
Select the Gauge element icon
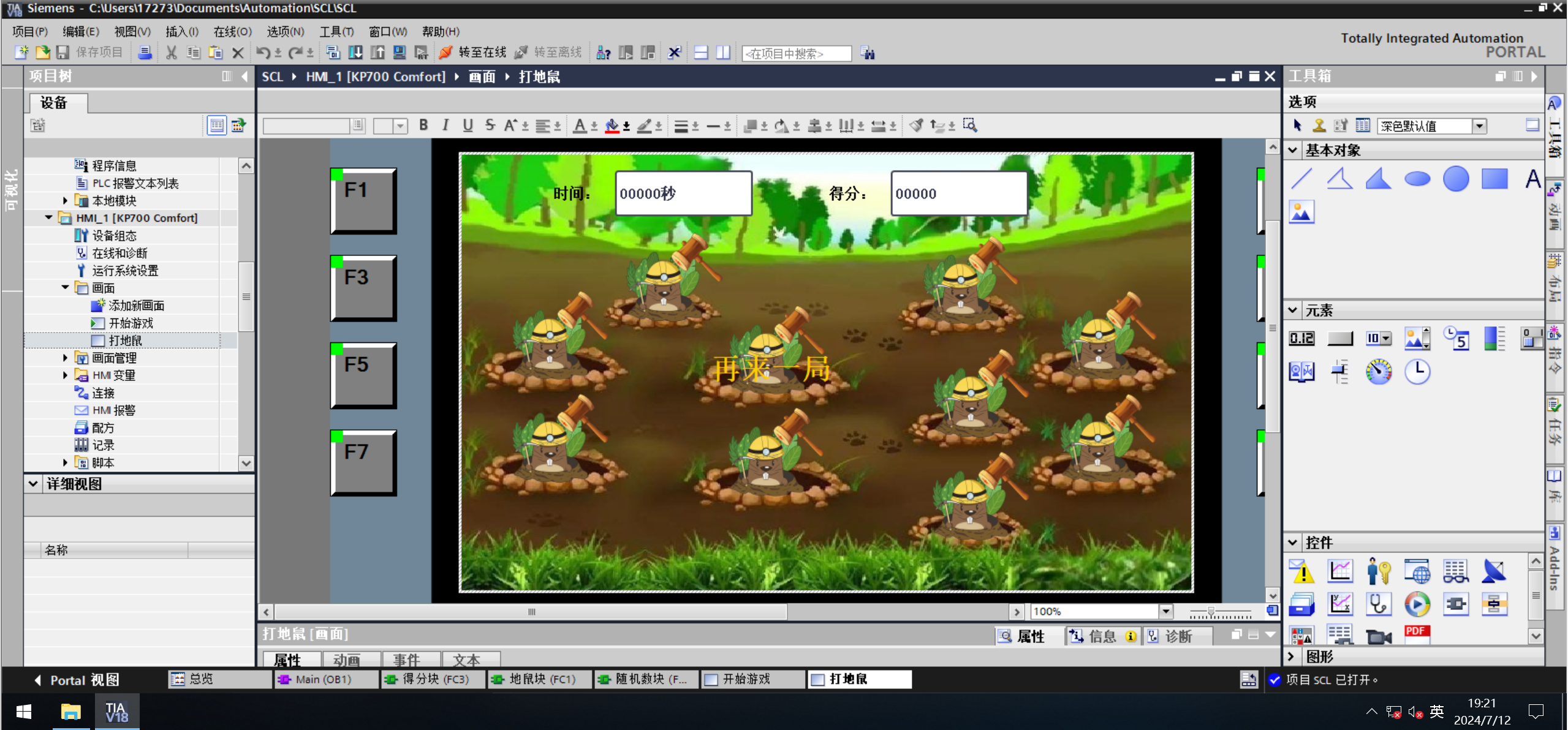tap(1378, 372)
